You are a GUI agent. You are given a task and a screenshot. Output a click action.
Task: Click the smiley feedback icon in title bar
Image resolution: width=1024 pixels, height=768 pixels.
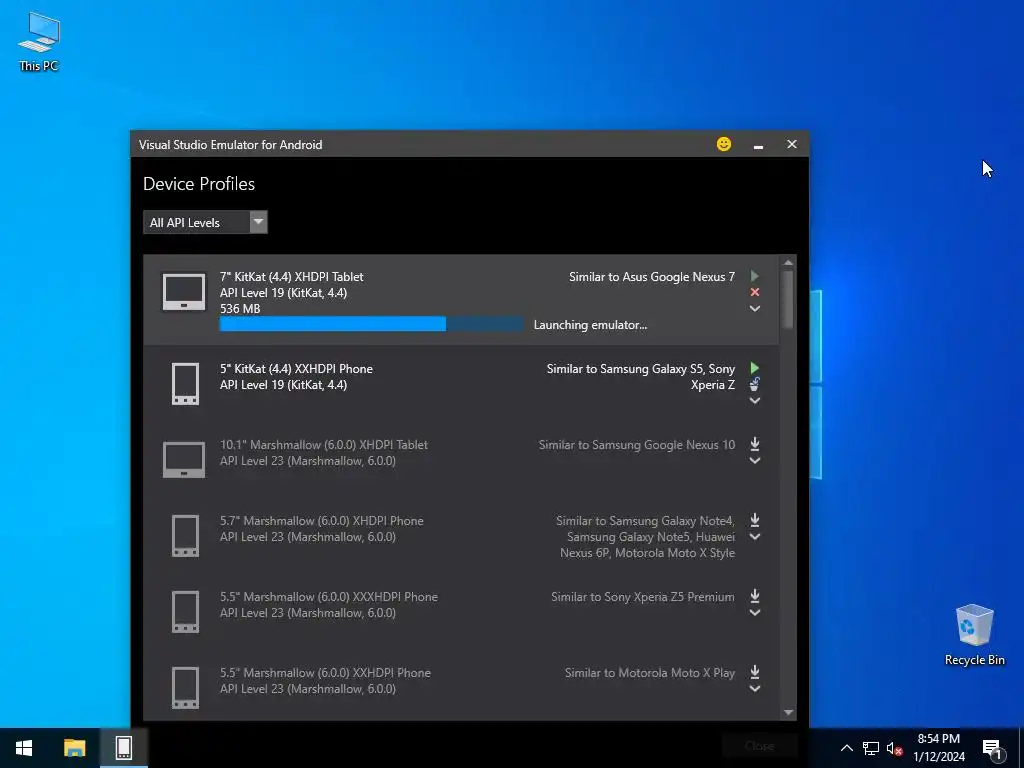724,144
